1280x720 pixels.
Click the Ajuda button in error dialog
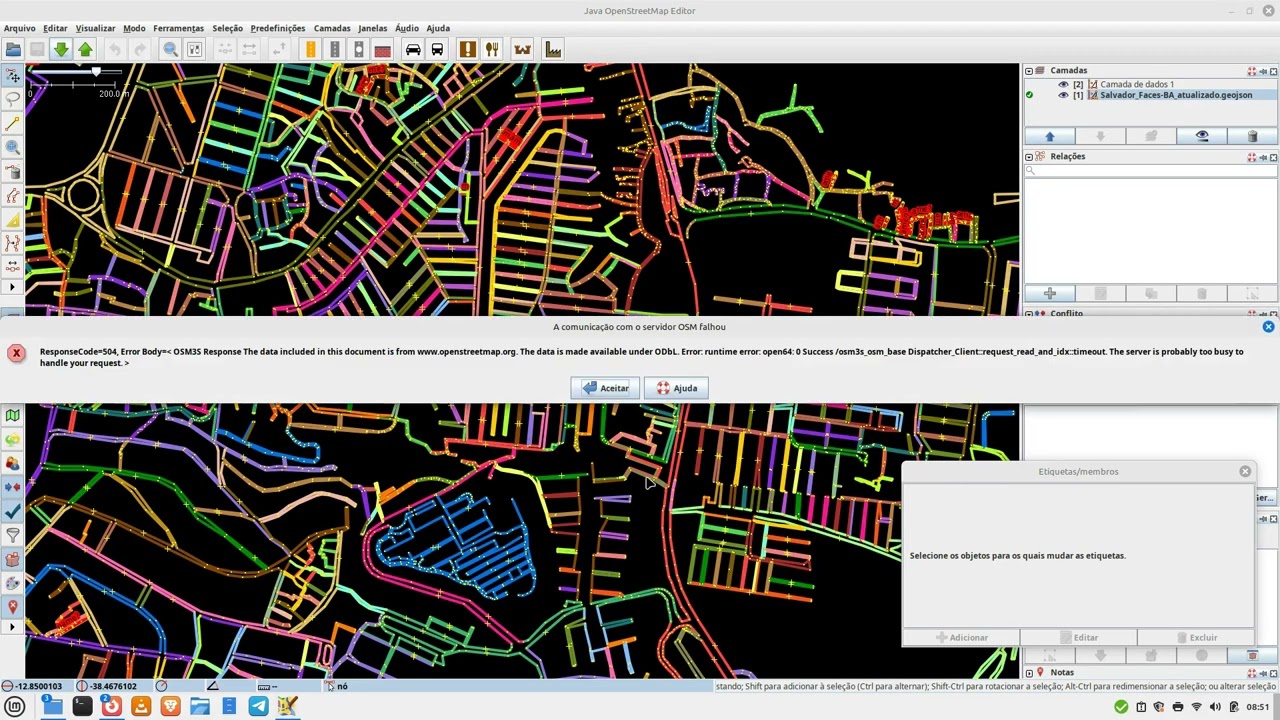pyautogui.click(x=676, y=388)
